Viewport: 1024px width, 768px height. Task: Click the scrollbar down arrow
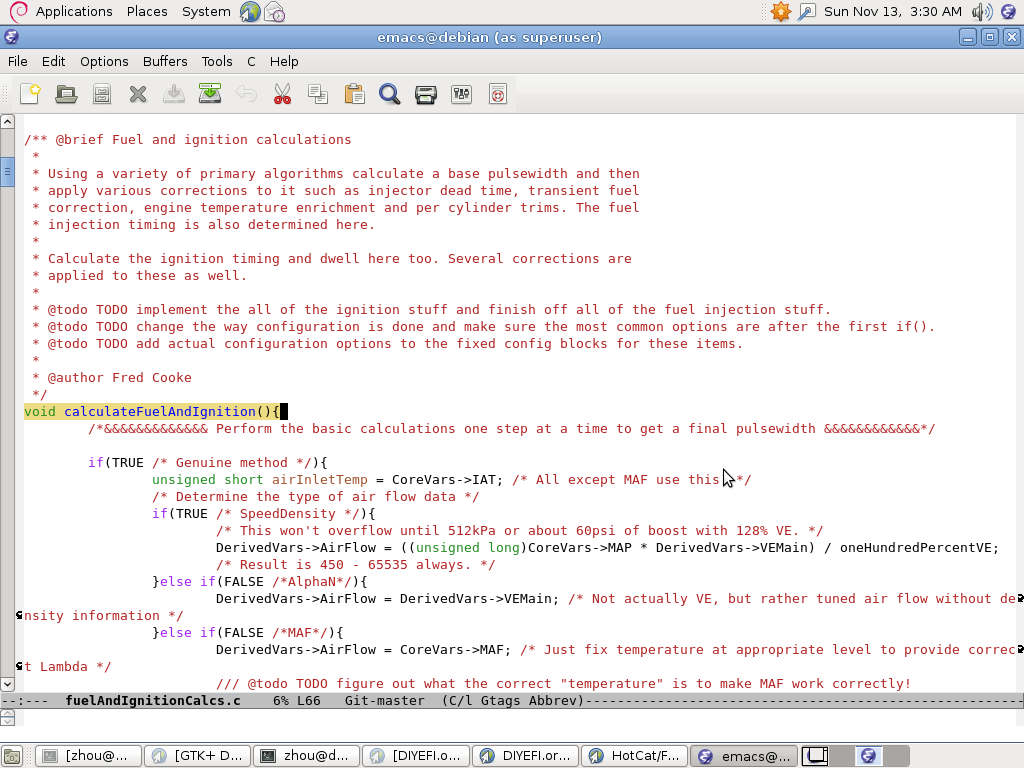[7, 684]
